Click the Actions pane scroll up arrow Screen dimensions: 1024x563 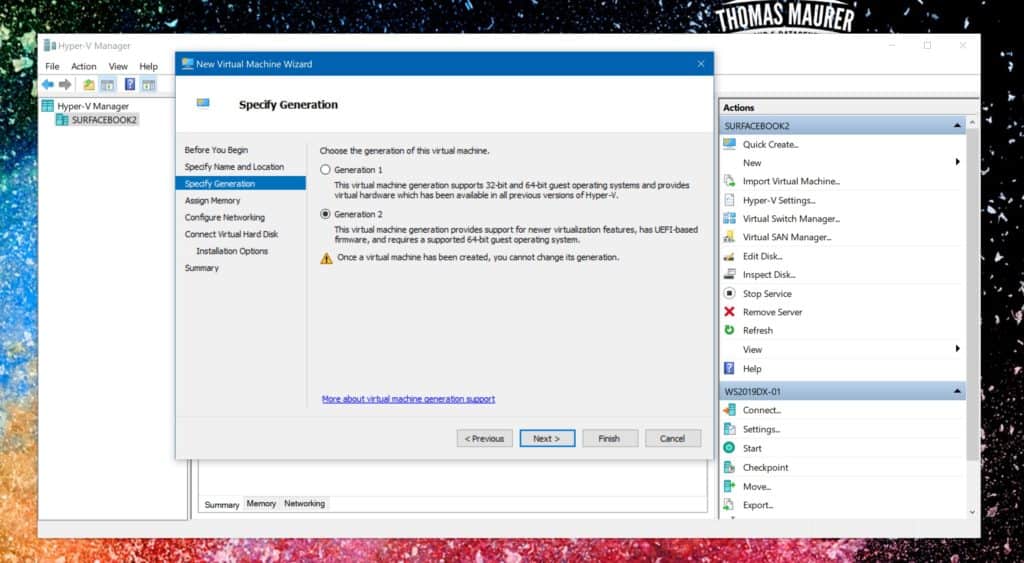click(972, 123)
